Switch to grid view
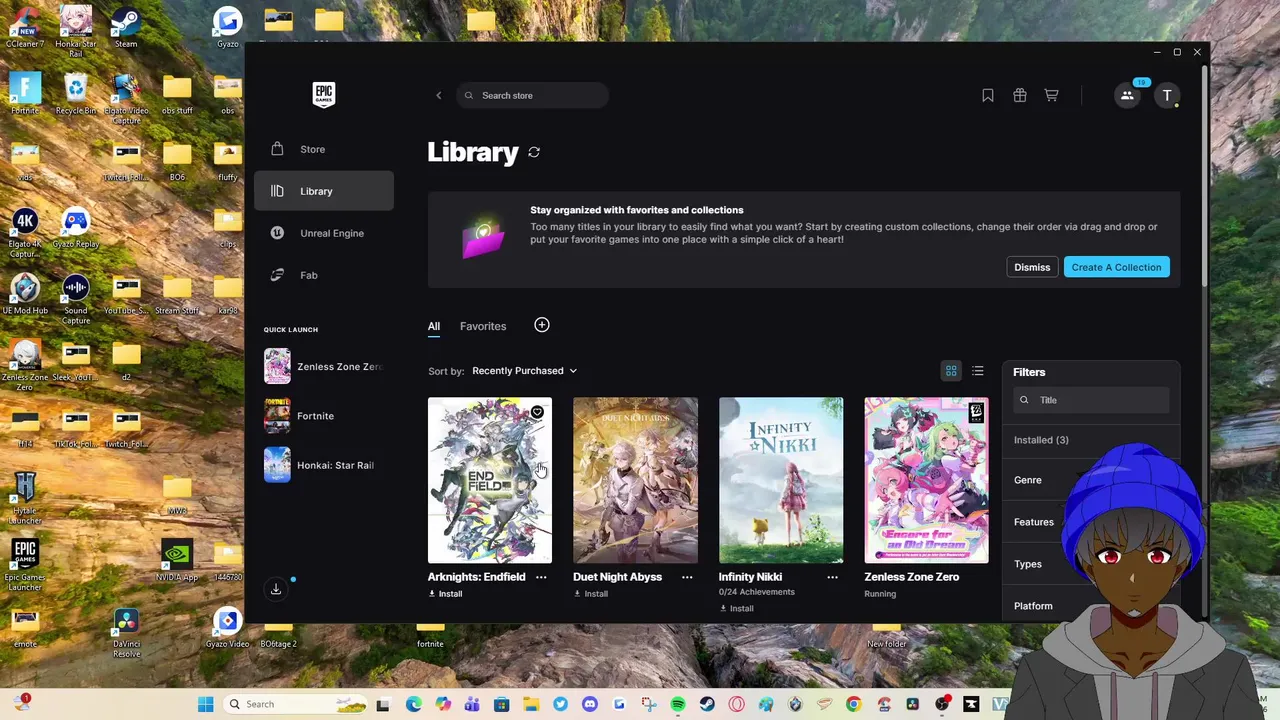 click(951, 371)
